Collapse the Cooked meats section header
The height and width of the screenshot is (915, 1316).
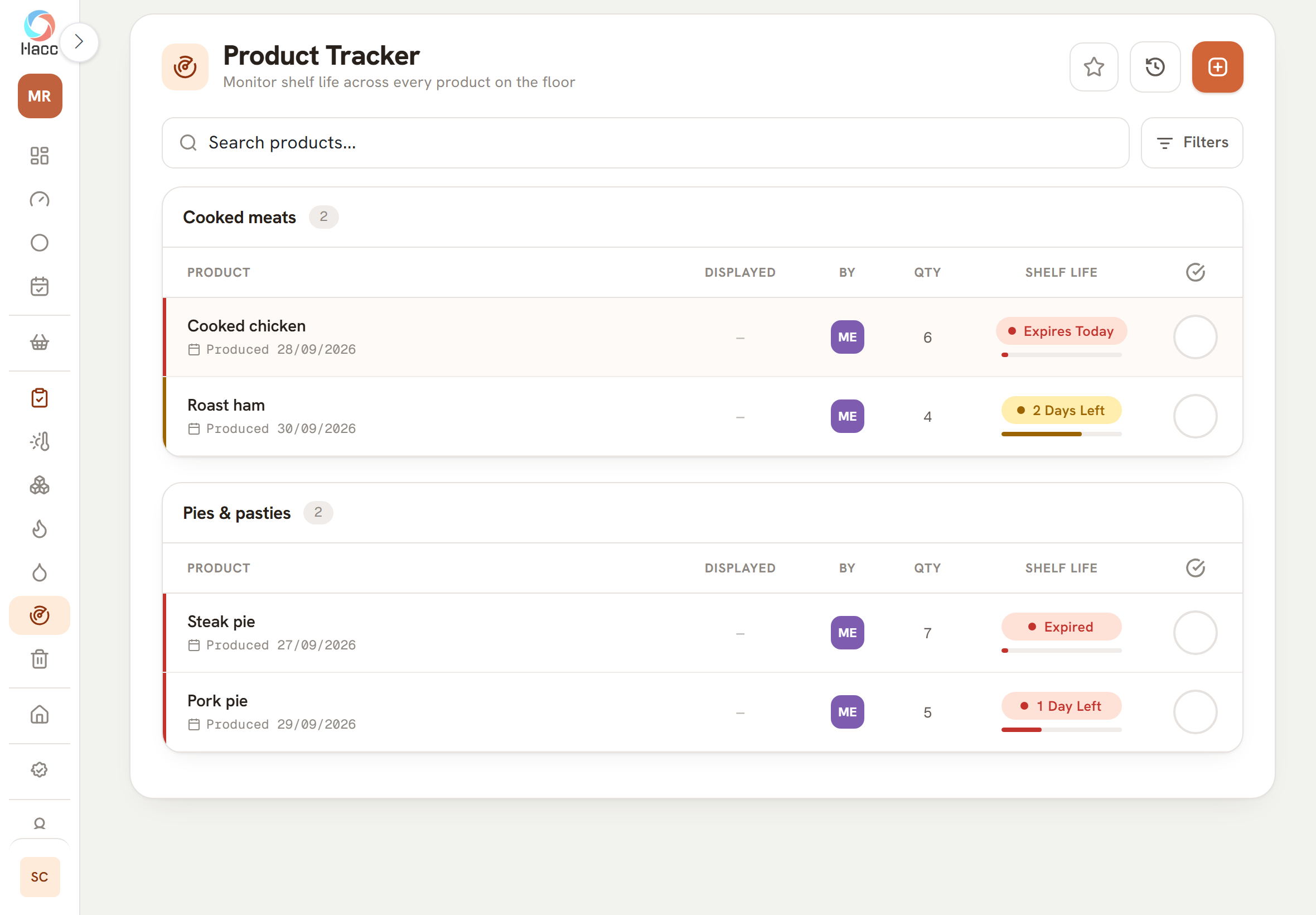point(703,217)
